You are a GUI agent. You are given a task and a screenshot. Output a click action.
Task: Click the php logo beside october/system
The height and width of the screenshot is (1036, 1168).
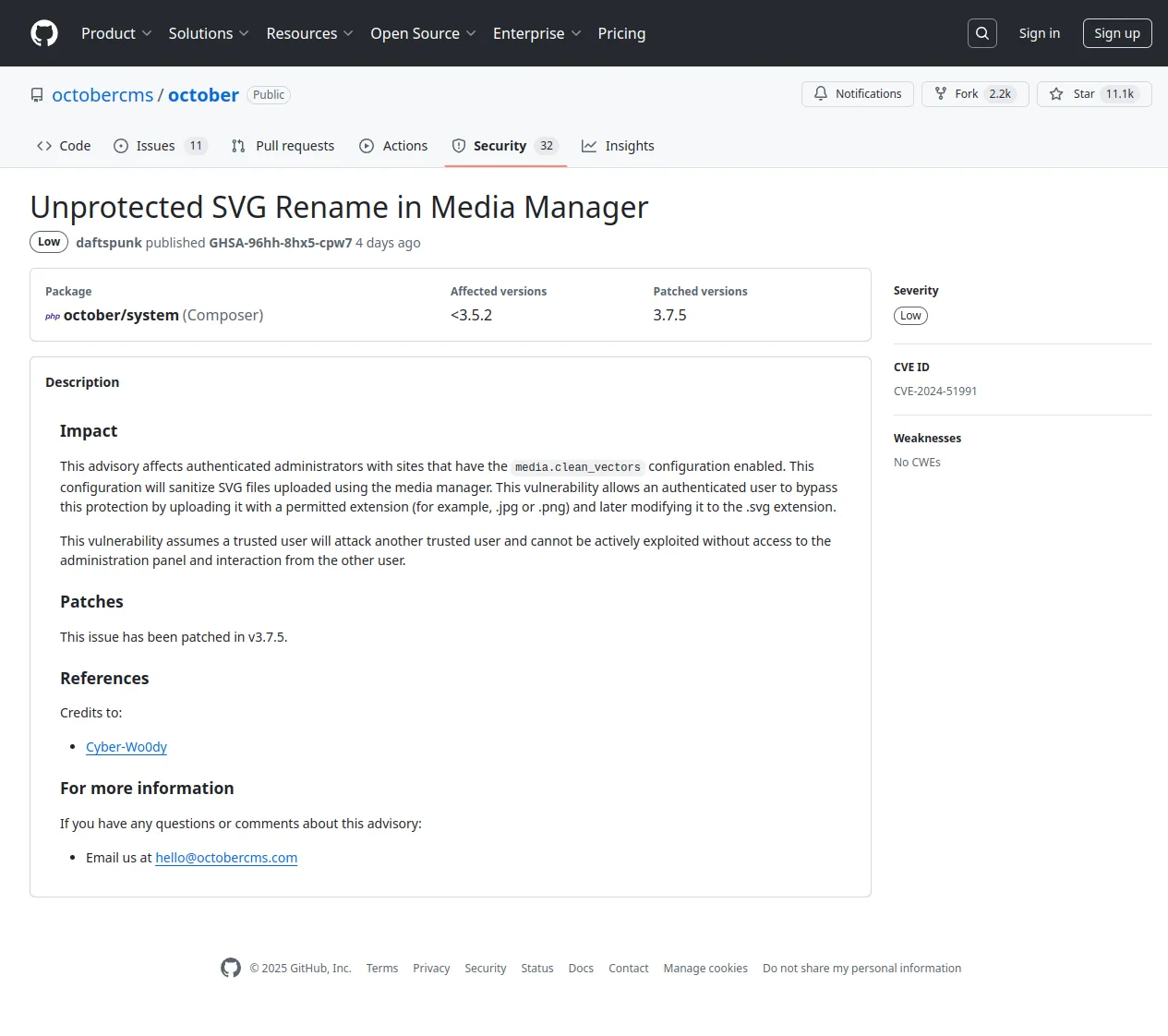pyautogui.click(x=53, y=316)
